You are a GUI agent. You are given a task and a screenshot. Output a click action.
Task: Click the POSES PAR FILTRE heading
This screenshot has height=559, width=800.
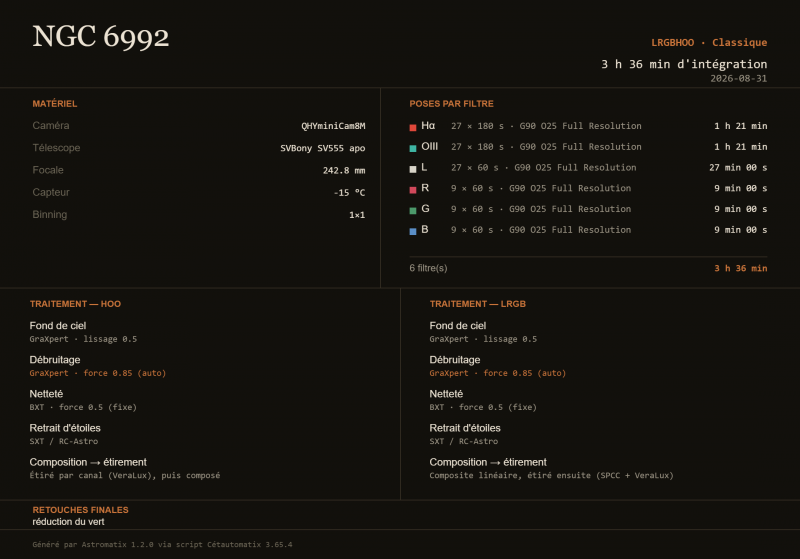click(x=452, y=104)
